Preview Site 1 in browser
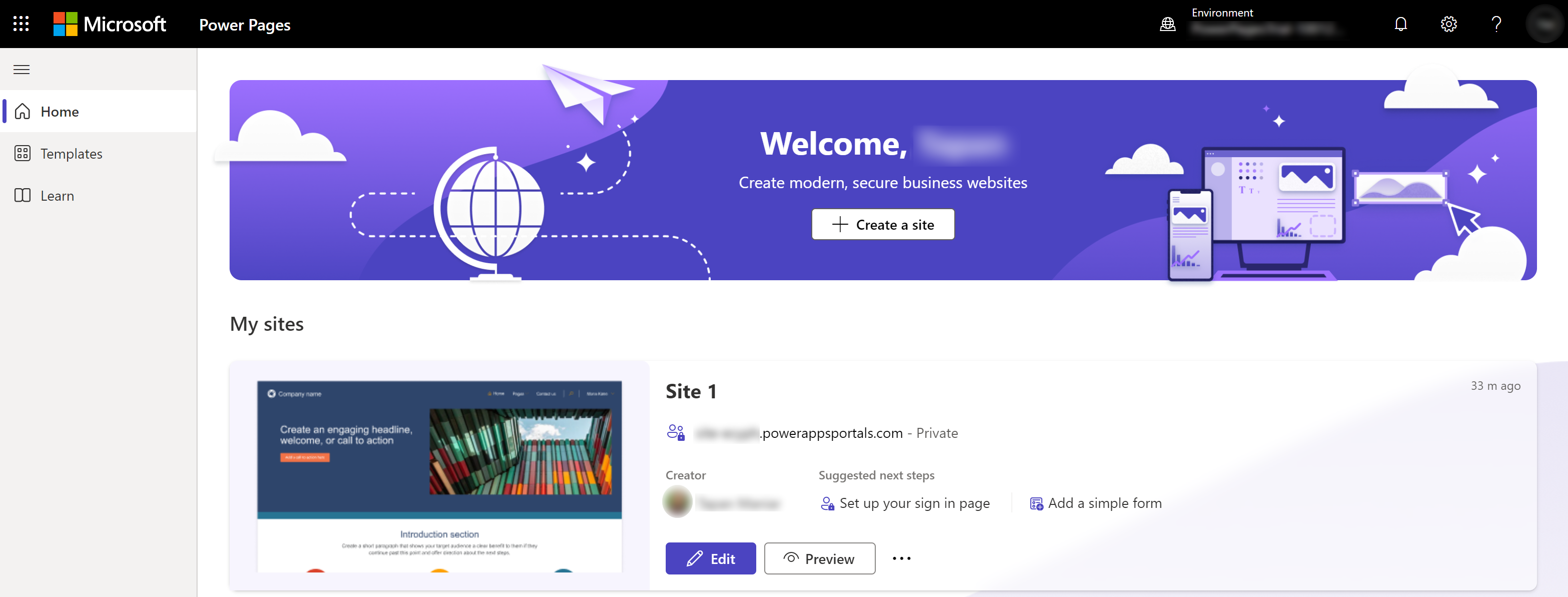 pos(819,558)
